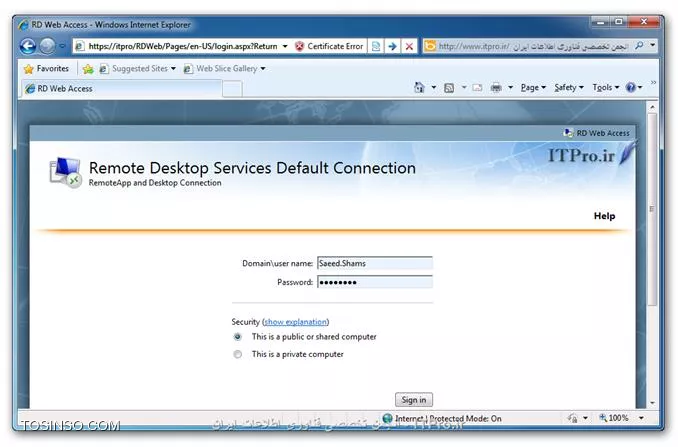The width and height of the screenshot is (678, 447).
Task: Go back with the browser Back arrow
Action: point(28,46)
